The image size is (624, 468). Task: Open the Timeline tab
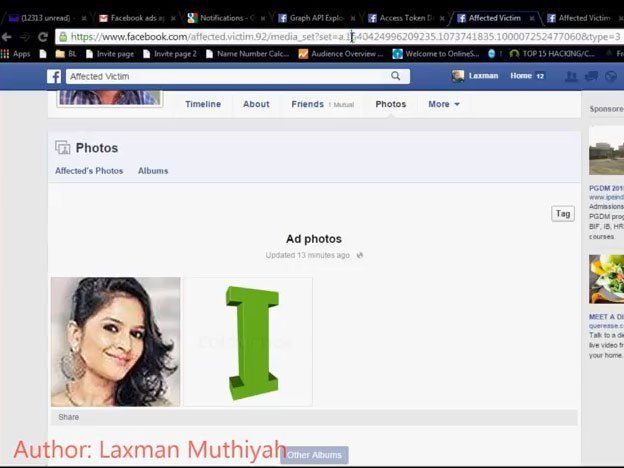pyautogui.click(x=203, y=104)
